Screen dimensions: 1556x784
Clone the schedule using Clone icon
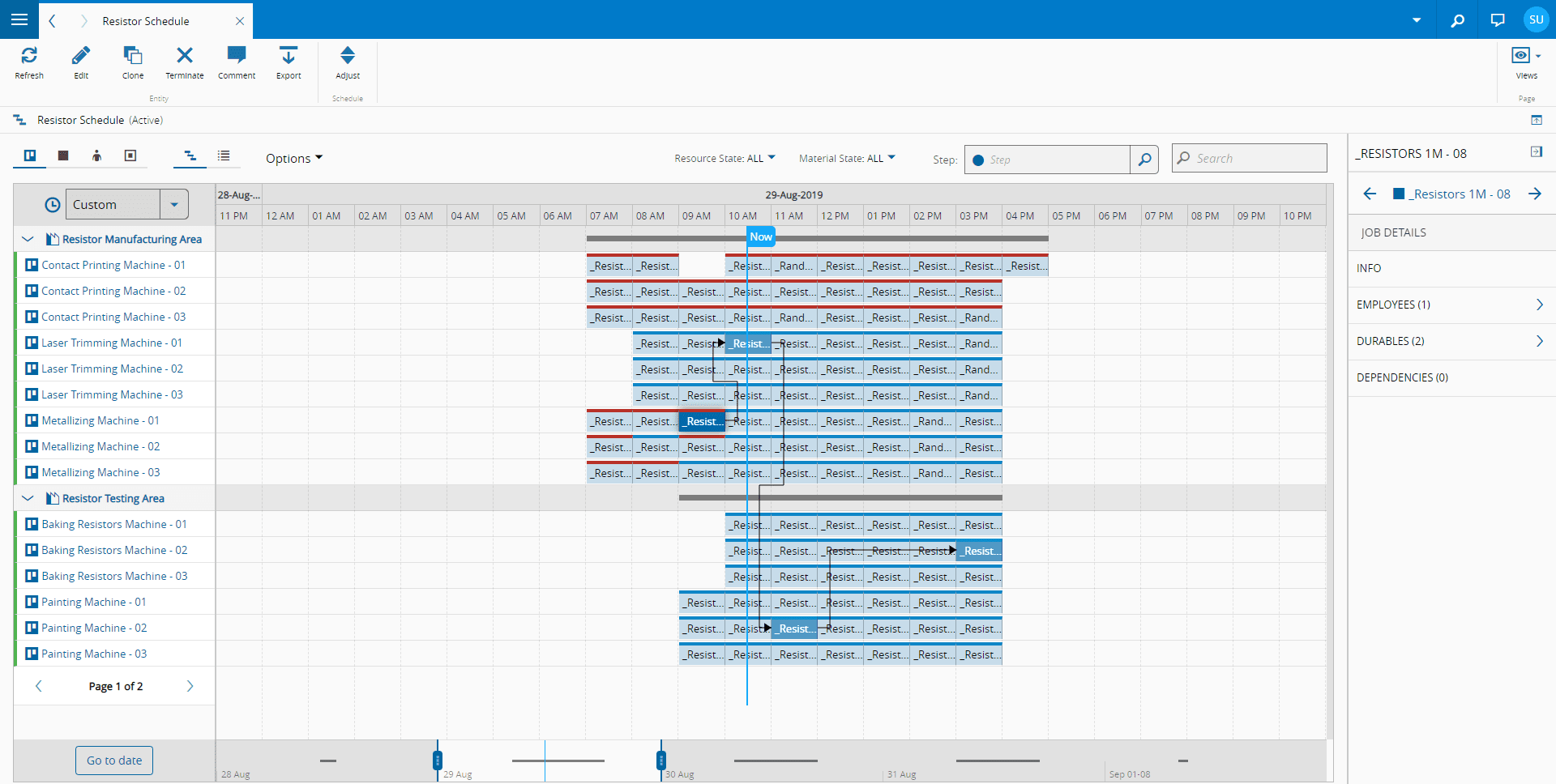(x=133, y=55)
